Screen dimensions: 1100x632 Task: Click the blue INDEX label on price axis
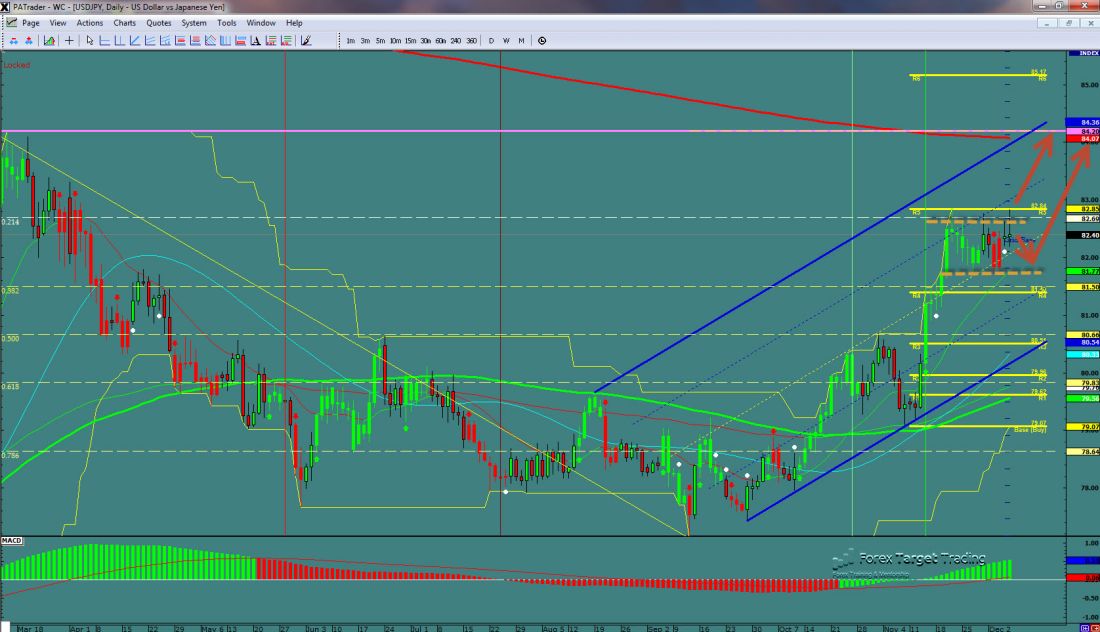pyautogui.click(x=1084, y=53)
